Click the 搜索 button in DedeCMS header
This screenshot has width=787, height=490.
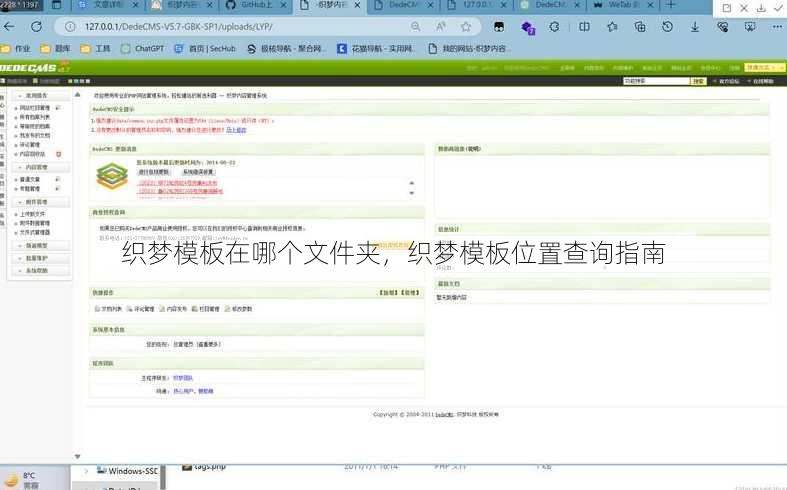[x=699, y=81]
